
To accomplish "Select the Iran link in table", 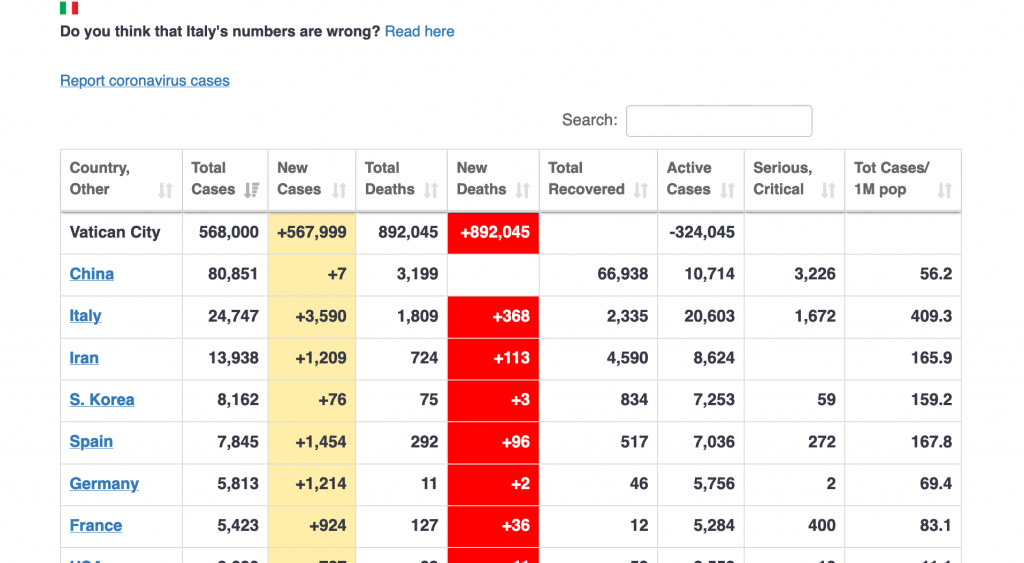I will tap(84, 358).
